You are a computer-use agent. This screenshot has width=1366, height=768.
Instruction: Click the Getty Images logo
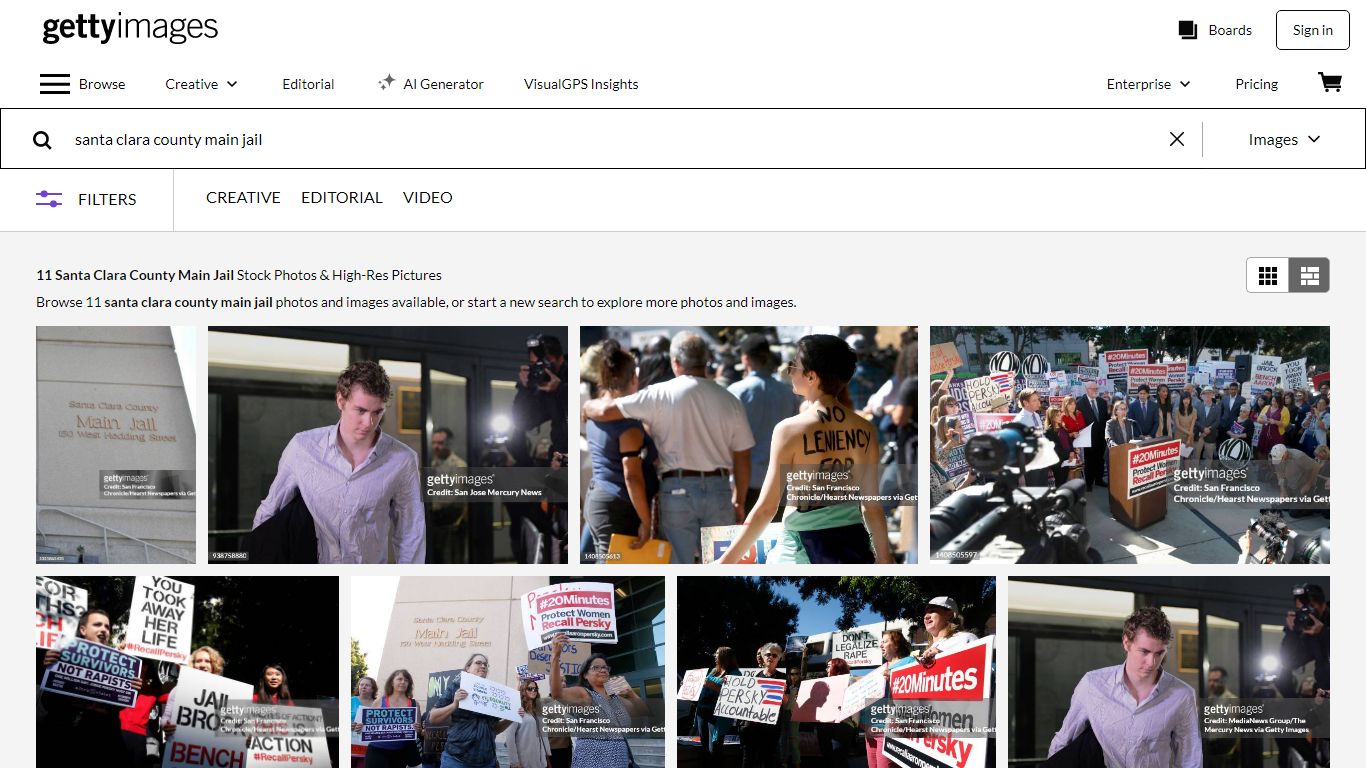(x=130, y=28)
